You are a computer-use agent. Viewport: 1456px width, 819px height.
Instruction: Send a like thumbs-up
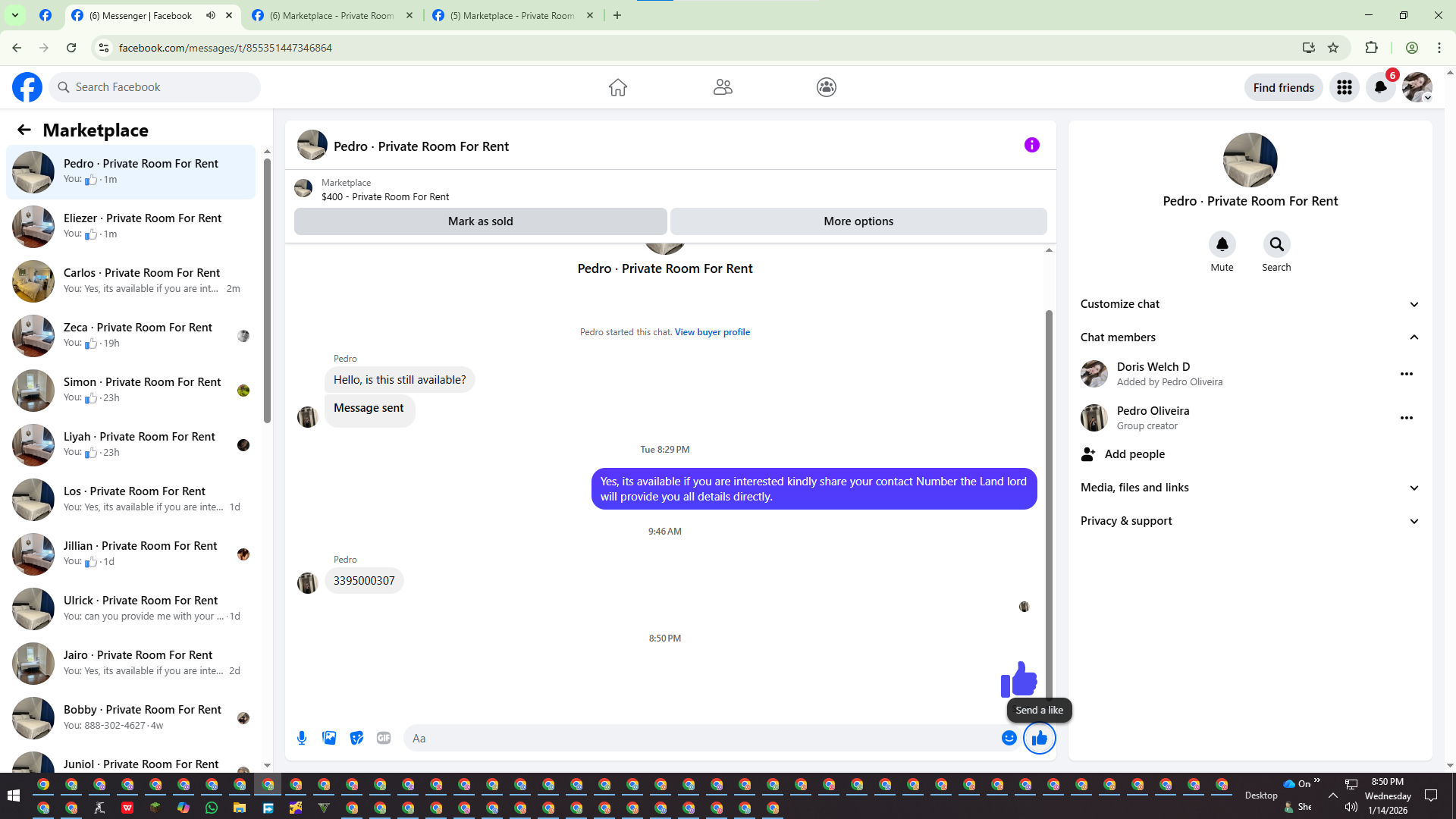[x=1039, y=738]
